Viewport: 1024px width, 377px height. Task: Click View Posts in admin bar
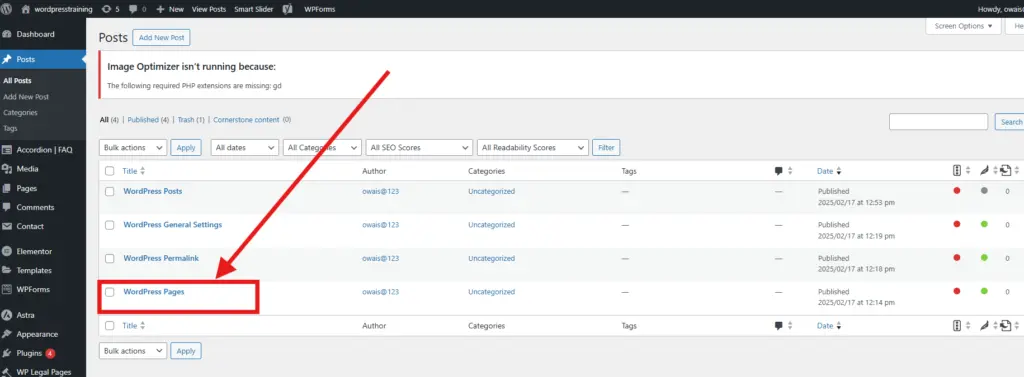pos(209,10)
